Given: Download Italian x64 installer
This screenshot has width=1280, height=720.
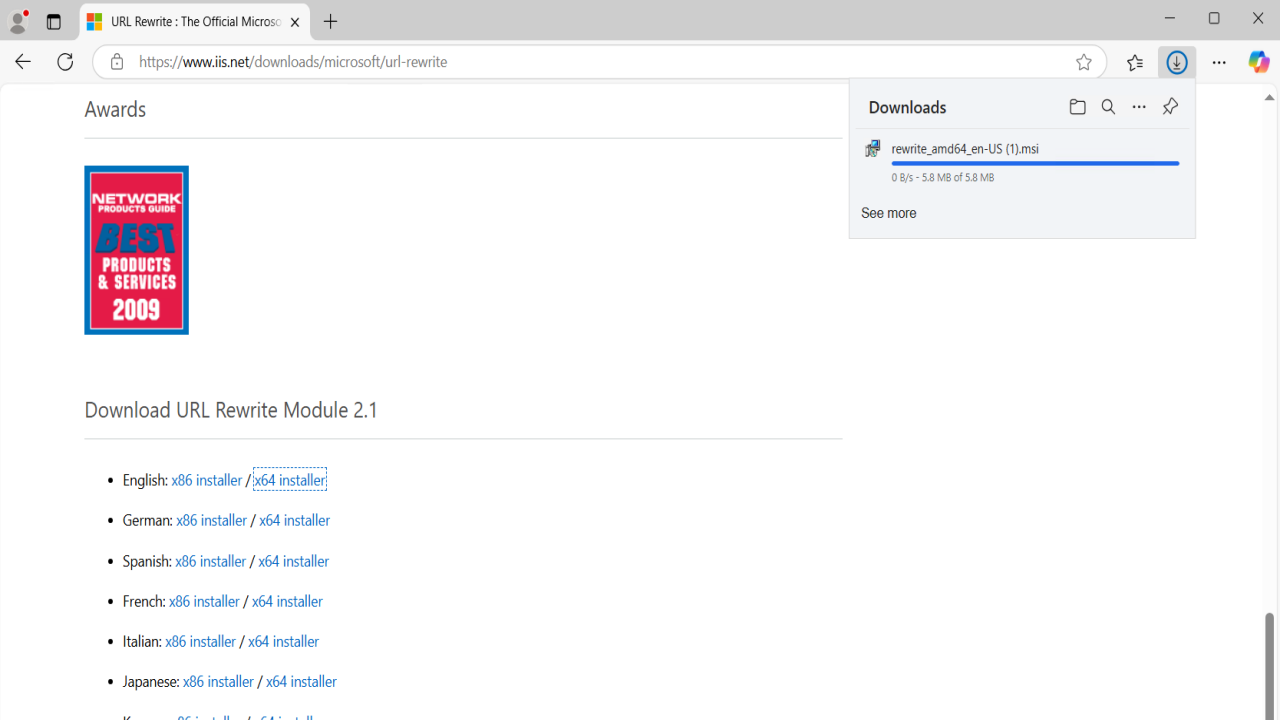Looking at the screenshot, I should tap(283, 641).
